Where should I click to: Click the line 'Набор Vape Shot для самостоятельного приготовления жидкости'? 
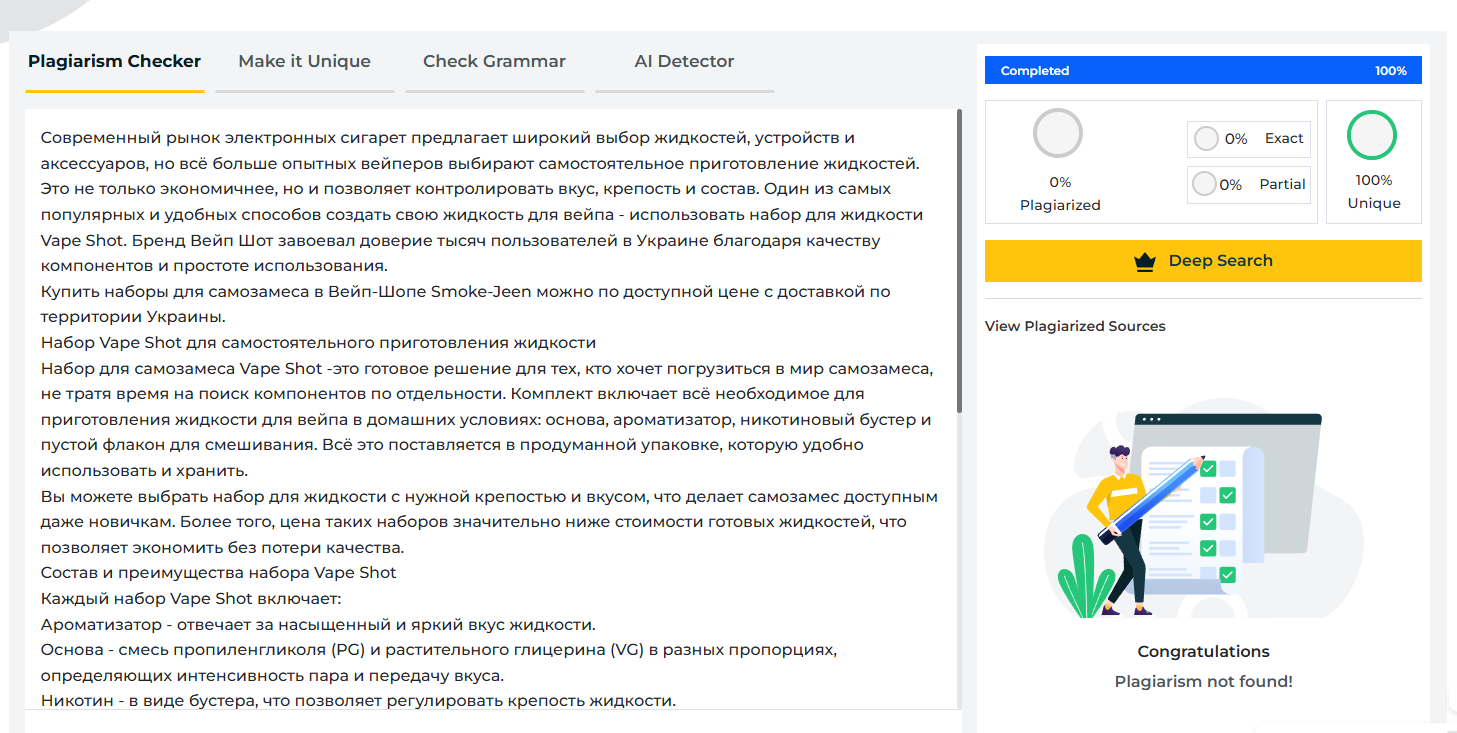coord(318,343)
